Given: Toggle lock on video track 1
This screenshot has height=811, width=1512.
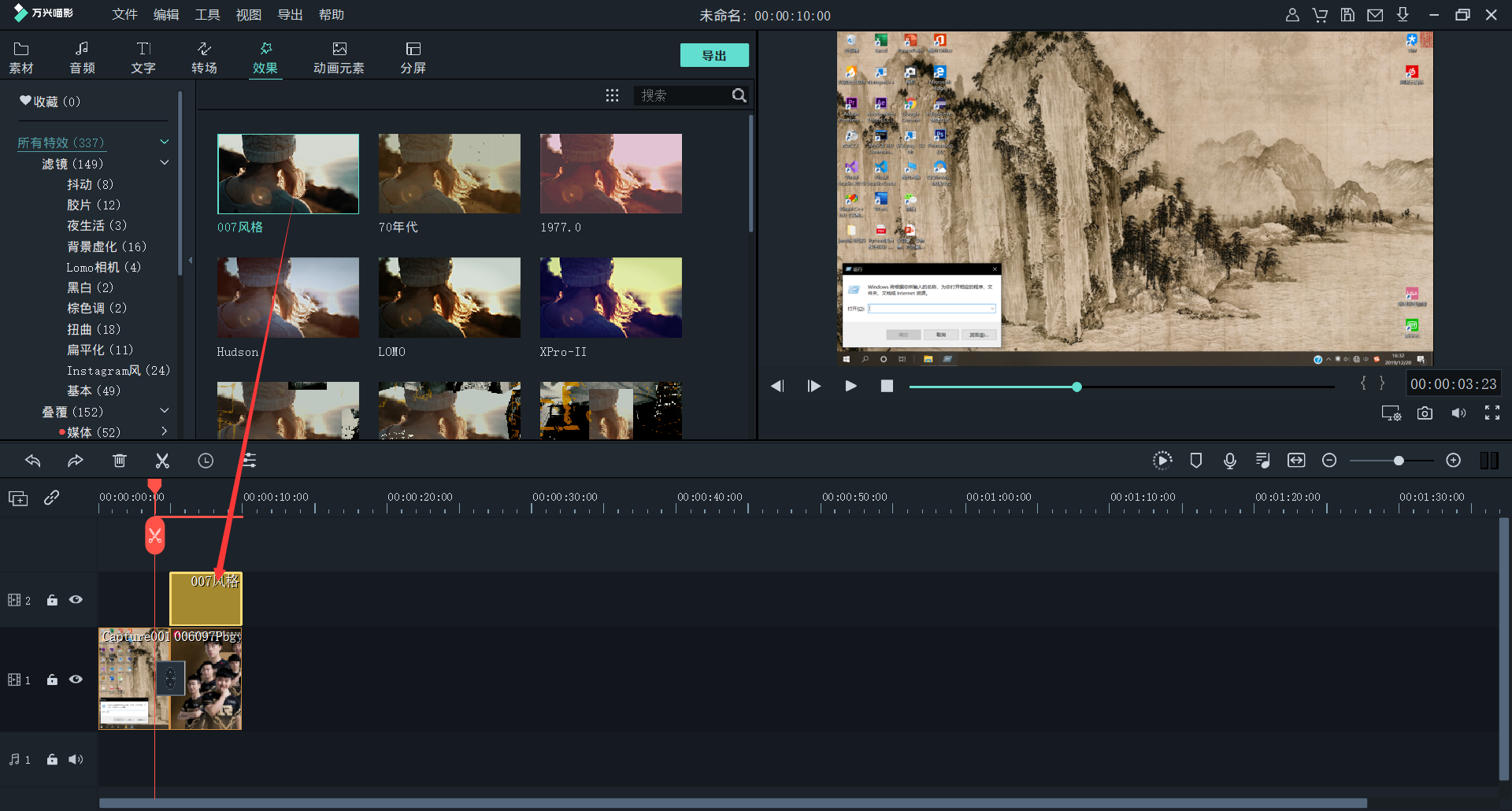Looking at the screenshot, I should tap(52, 680).
